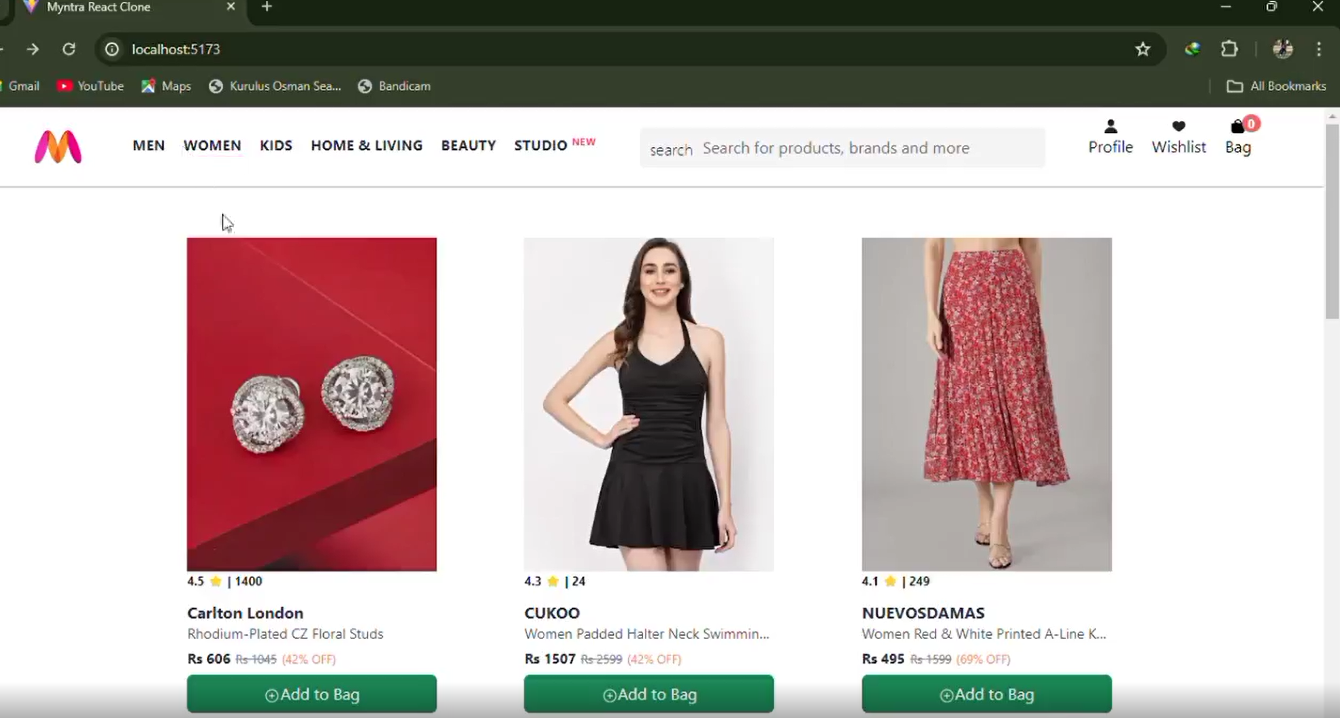The width and height of the screenshot is (1340, 718).
Task: Select the WOMEN category
Action: [212, 145]
